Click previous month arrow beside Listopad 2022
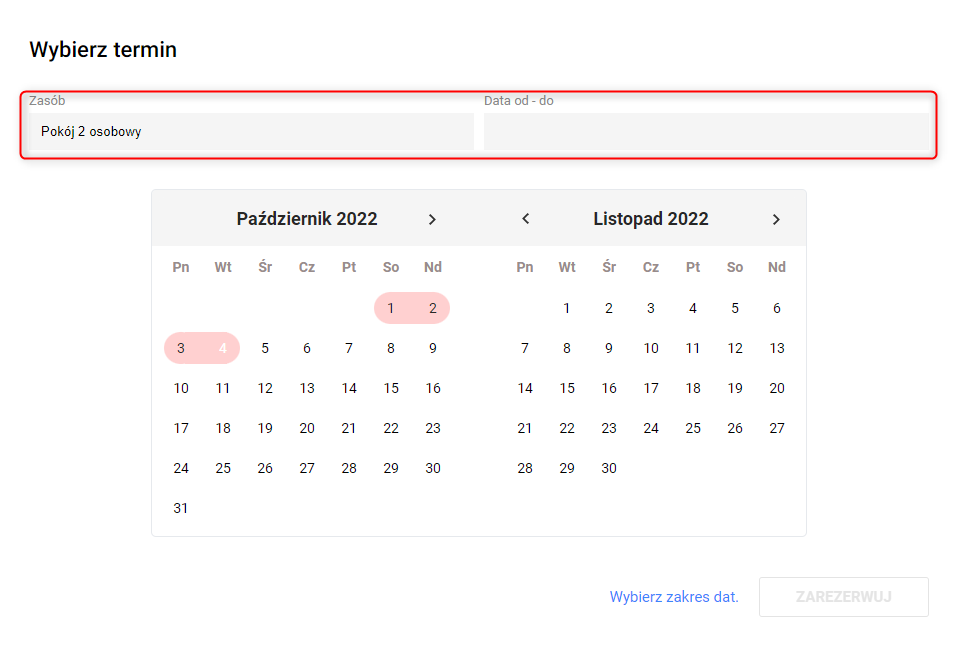 click(526, 219)
